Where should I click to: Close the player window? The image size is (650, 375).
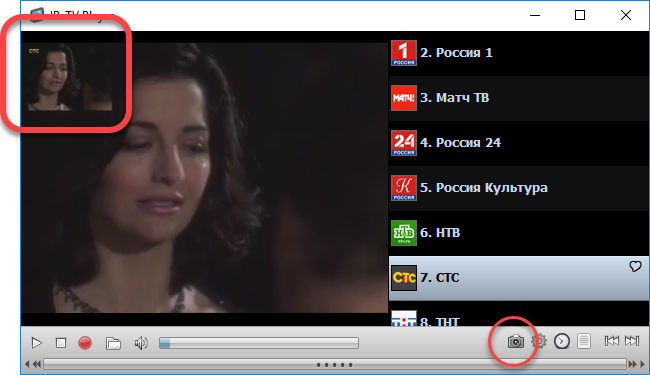coord(626,15)
